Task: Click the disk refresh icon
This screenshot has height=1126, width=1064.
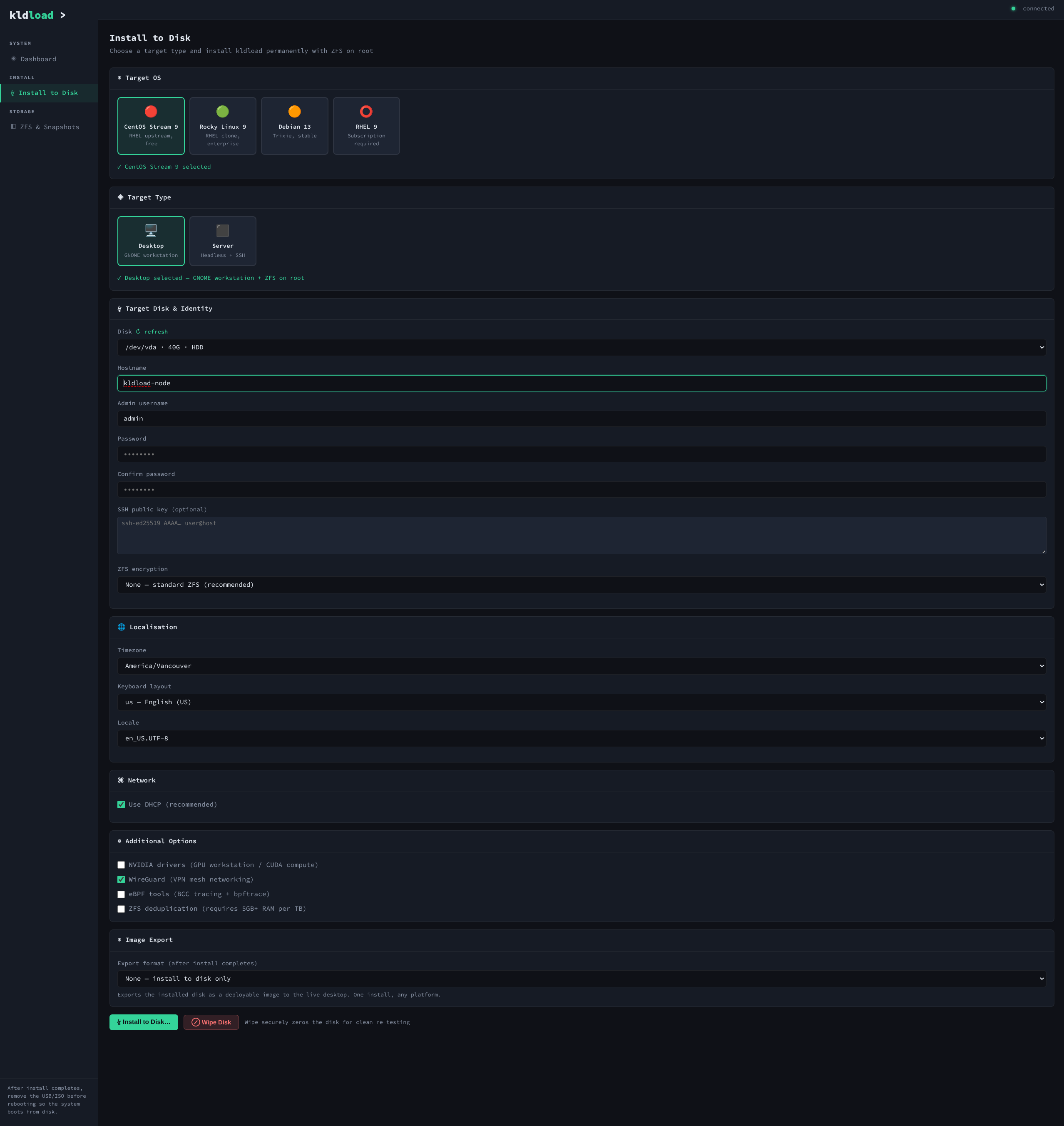Action: 138,331
